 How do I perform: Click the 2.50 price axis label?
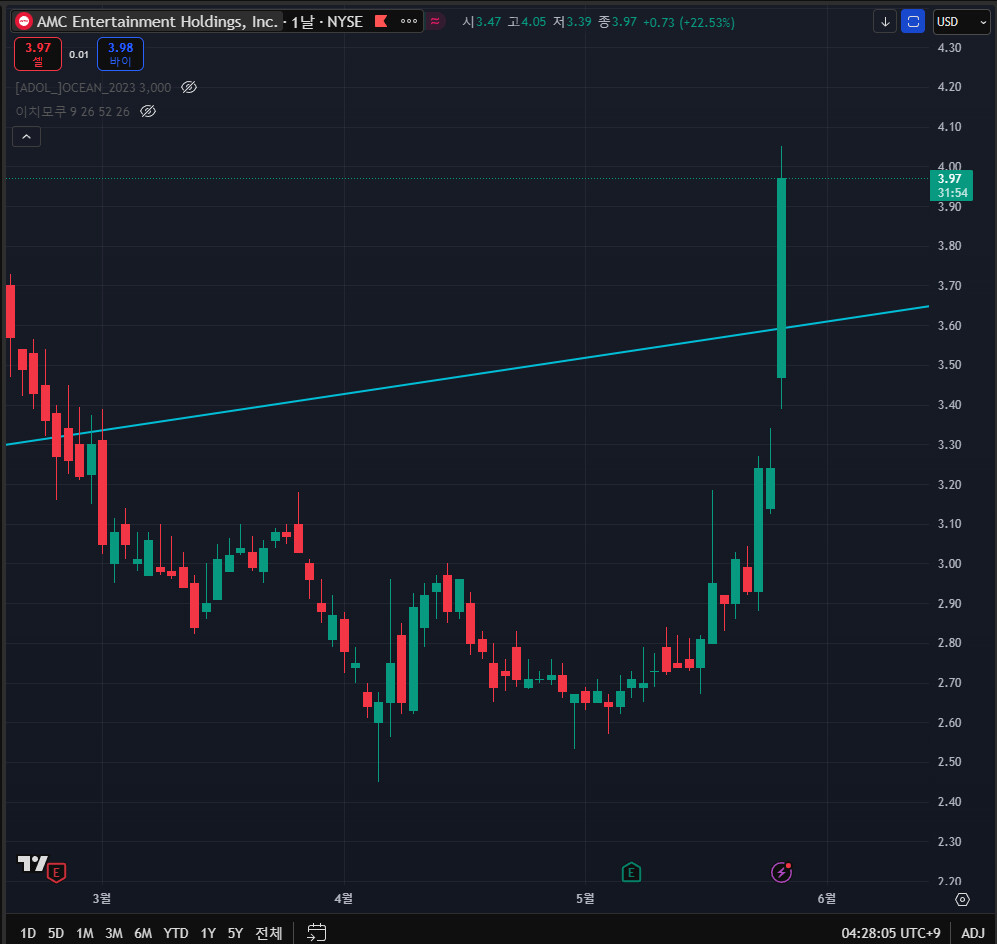[x=949, y=762]
